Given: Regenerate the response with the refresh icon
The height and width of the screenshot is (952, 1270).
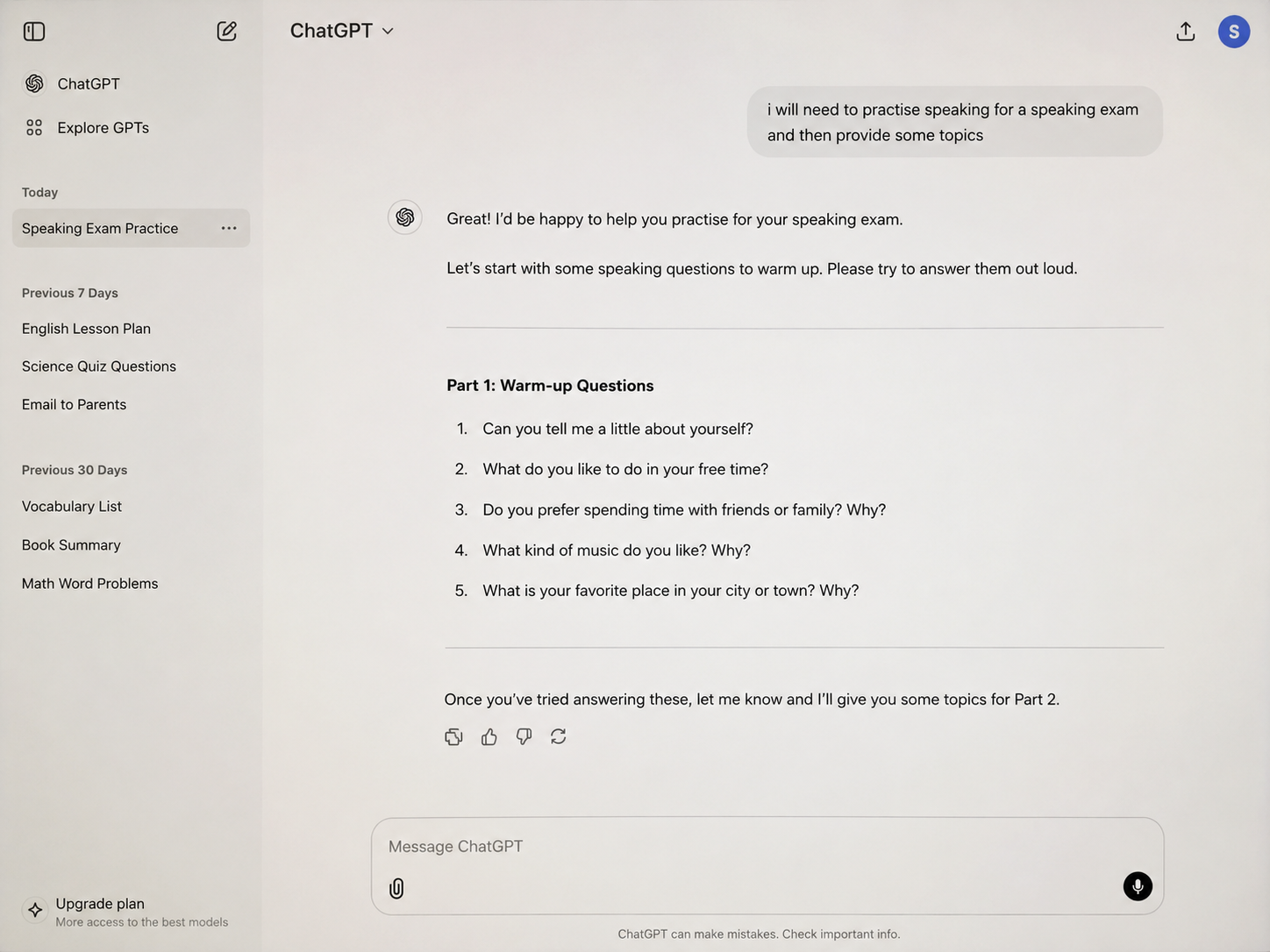Looking at the screenshot, I should click(x=559, y=736).
